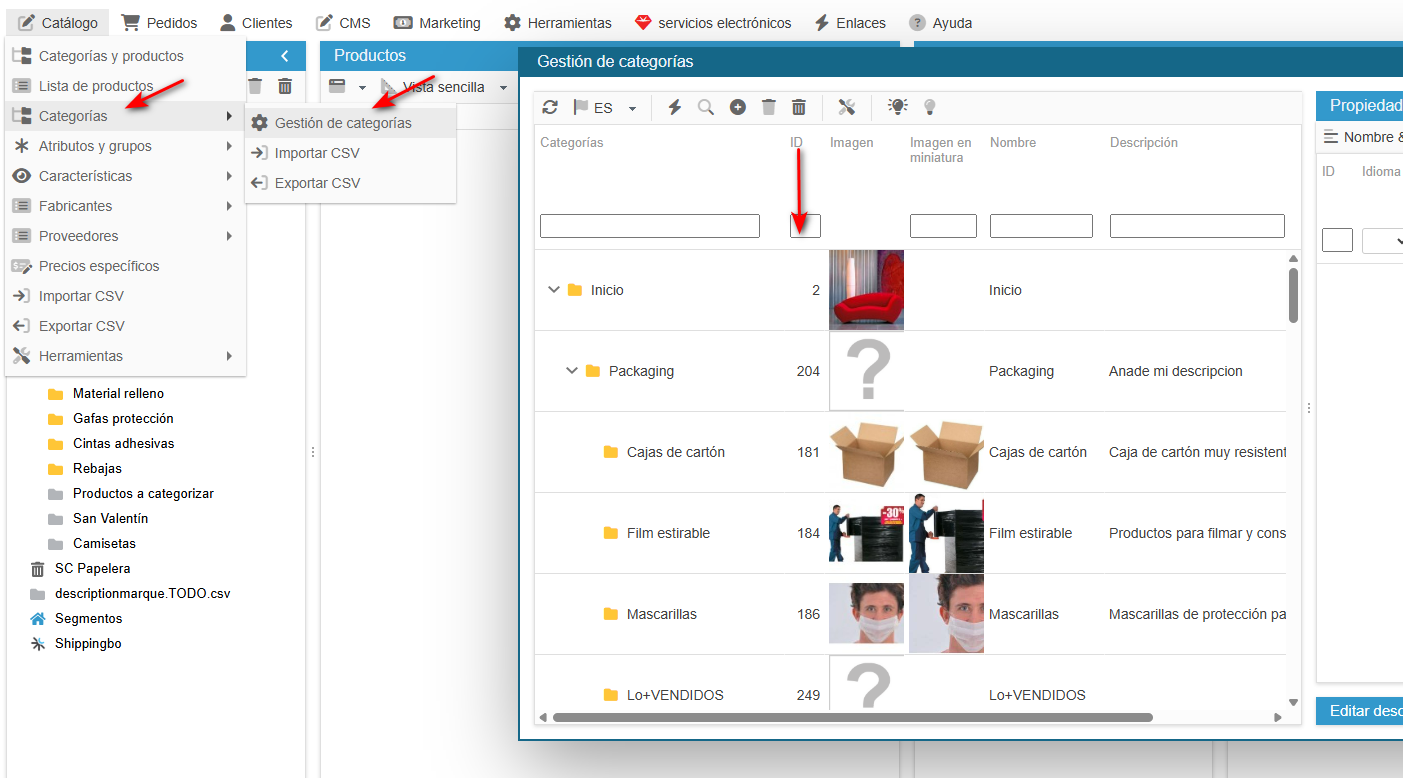Screen dimensions: 1403x778
Task: Collapse the Inicio category tree node
Action: (x=553, y=290)
